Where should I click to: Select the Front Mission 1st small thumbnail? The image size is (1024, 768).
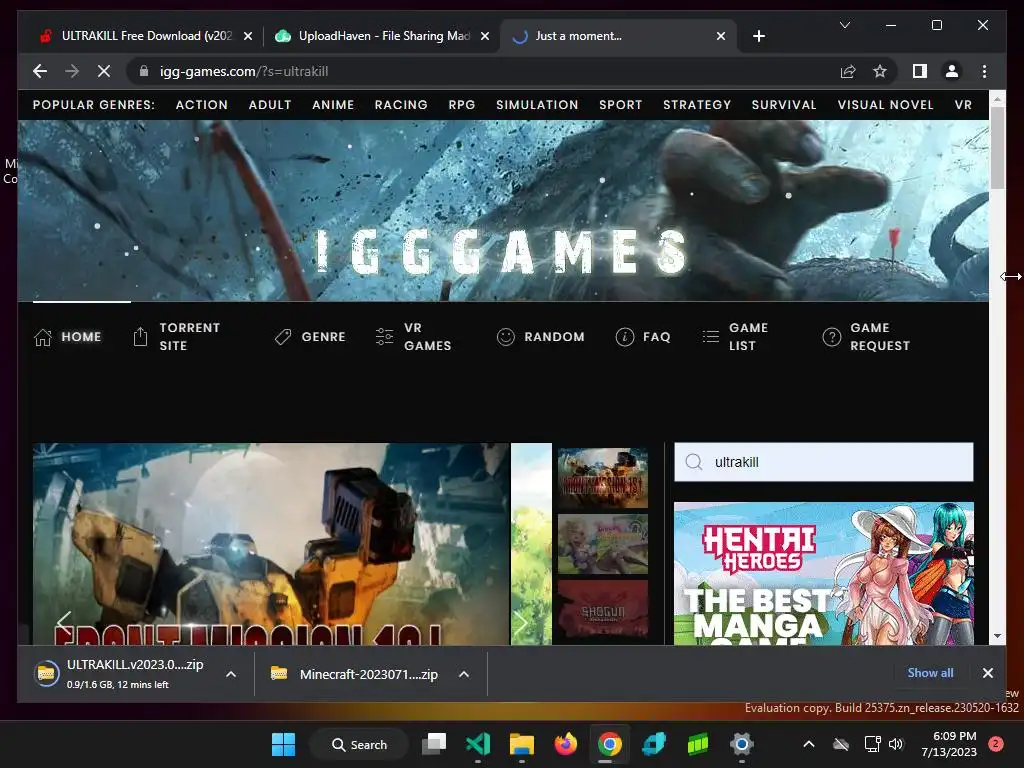[603, 478]
